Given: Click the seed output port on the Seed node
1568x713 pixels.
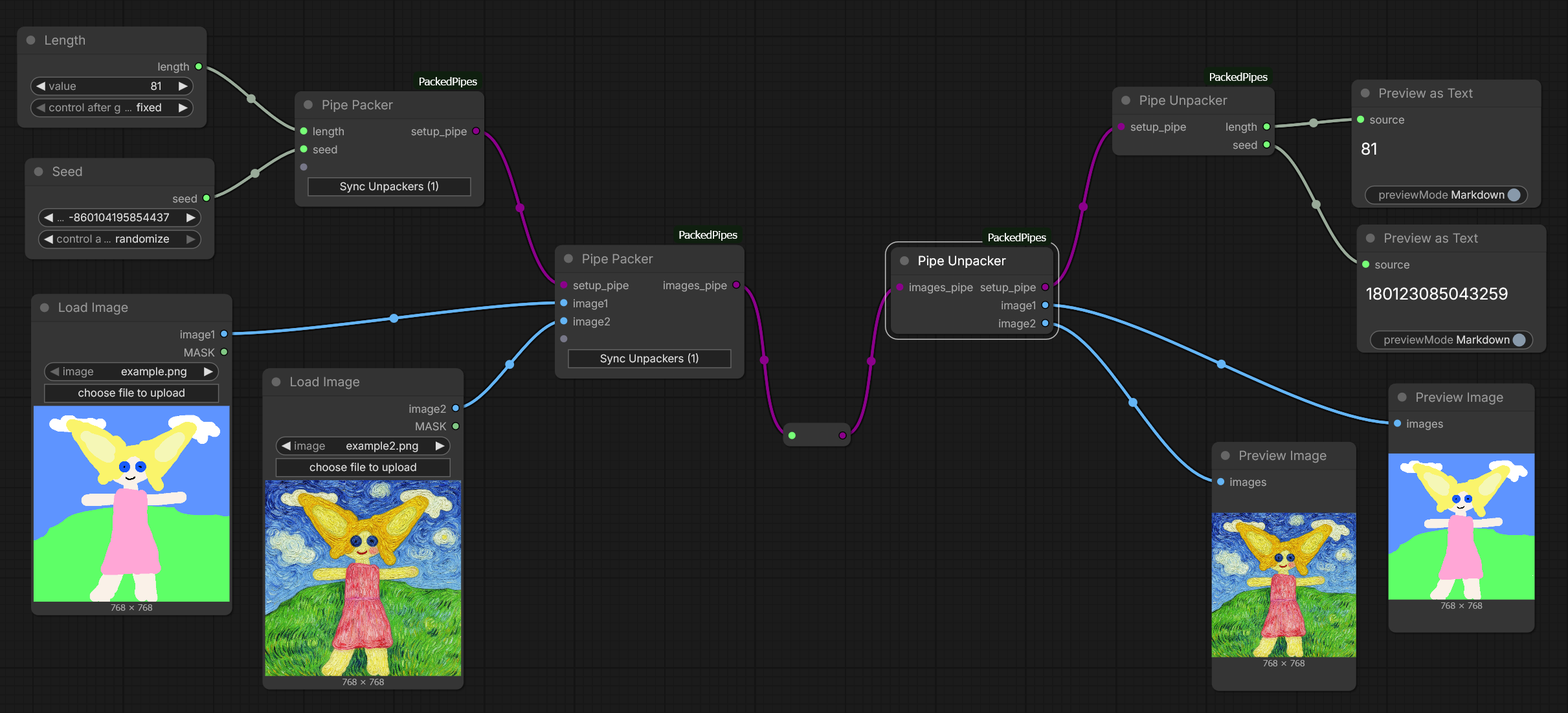Looking at the screenshot, I should tap(207, 198).
